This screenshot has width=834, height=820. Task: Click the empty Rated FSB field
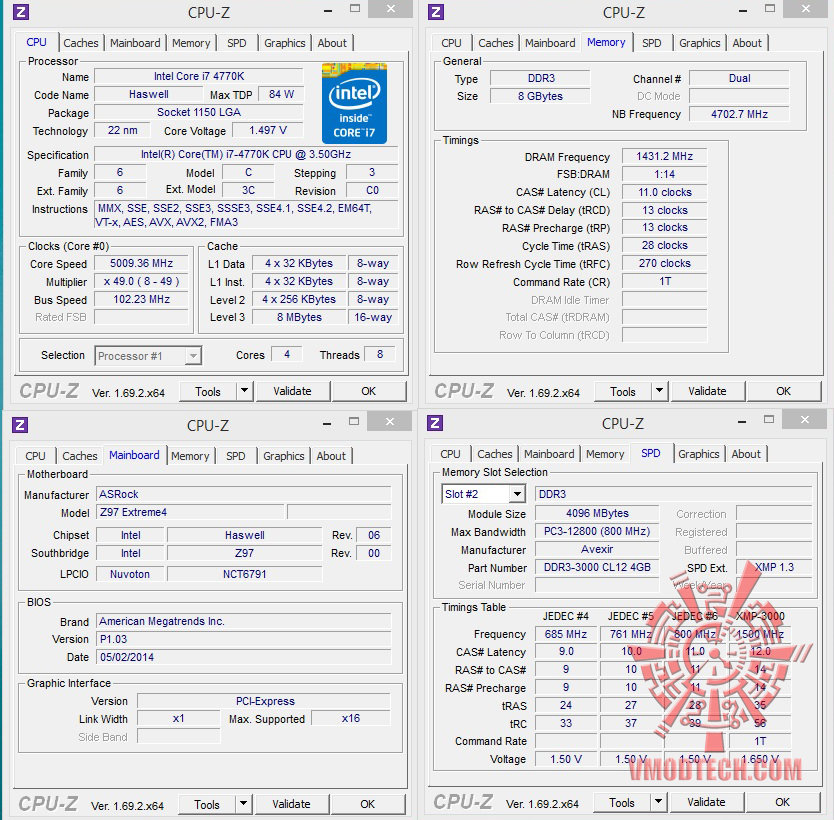point(141,317)
